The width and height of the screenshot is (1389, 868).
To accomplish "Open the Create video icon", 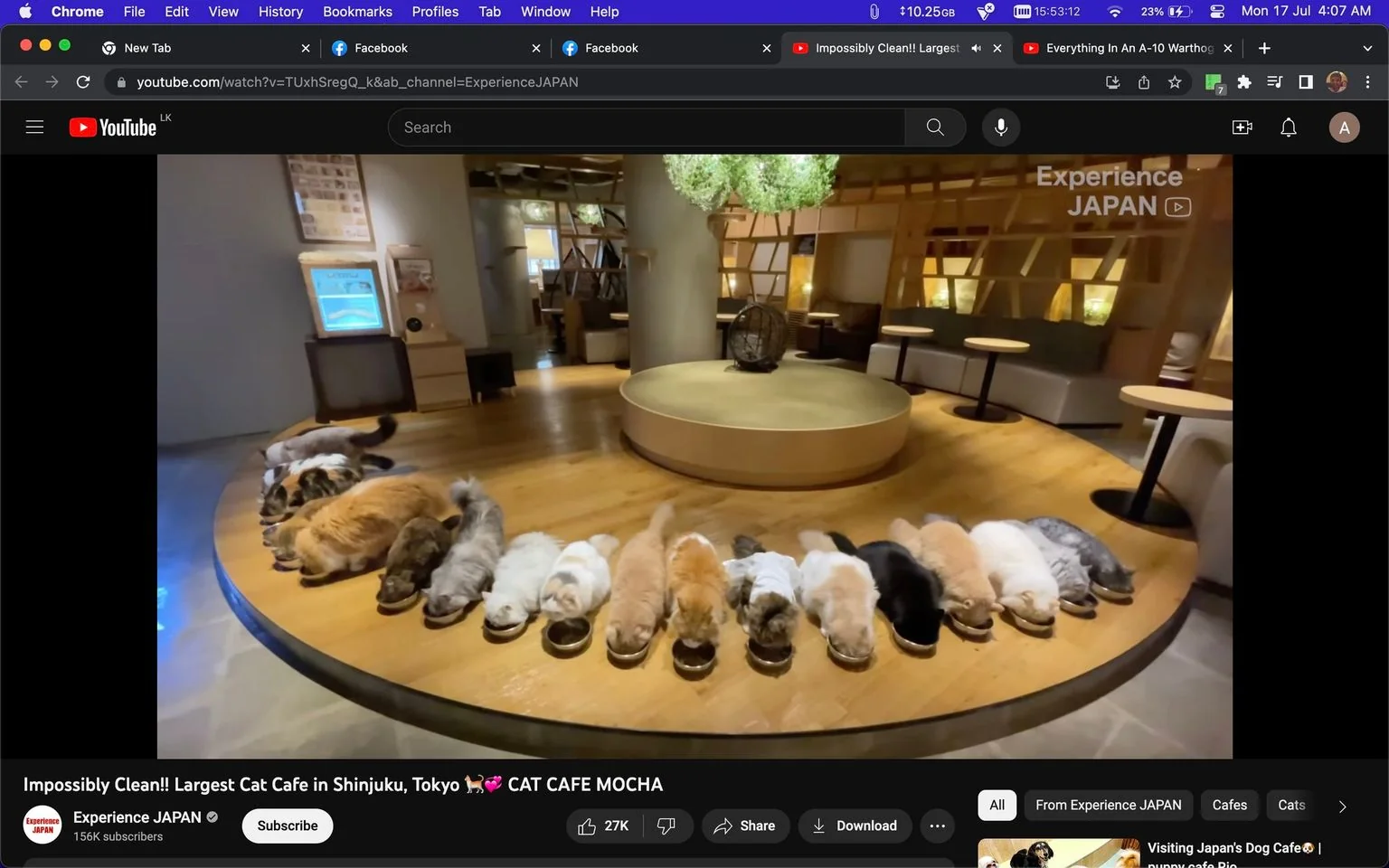I will 1243,127.
